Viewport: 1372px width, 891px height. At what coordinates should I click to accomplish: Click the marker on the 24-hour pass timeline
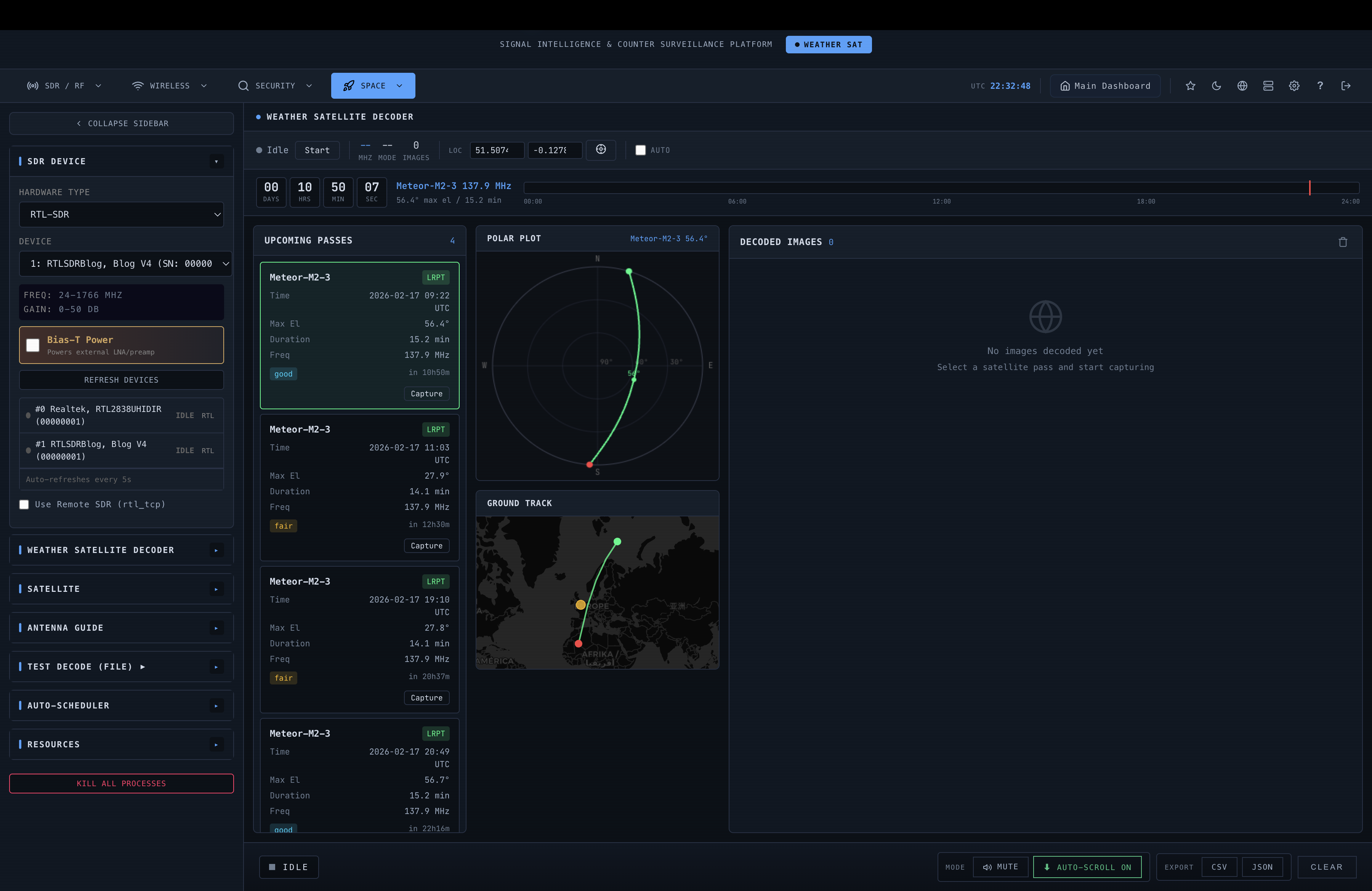coord(1310,189)
